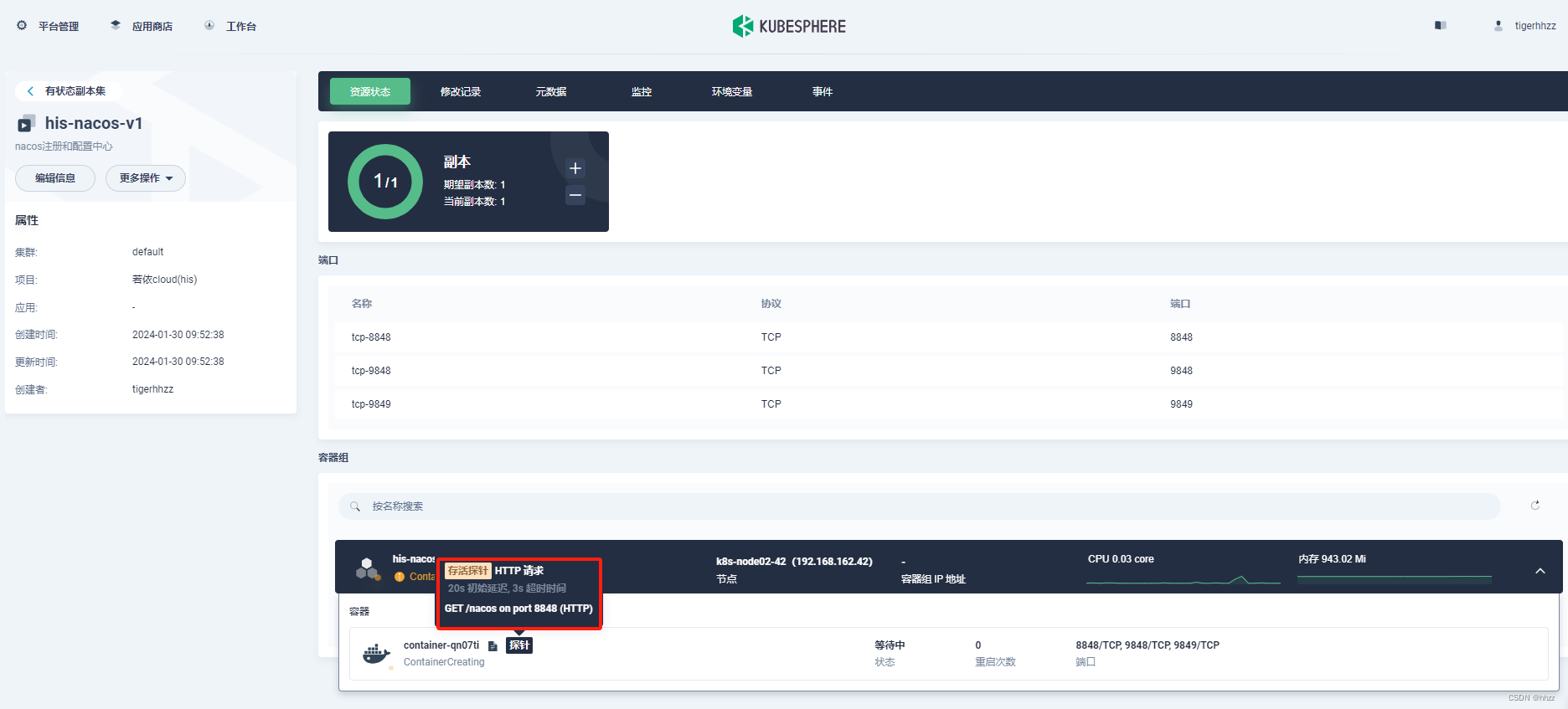1568x709 pixels.
Task: Open the 平台管理 gear icon
Action: (22, 26)
